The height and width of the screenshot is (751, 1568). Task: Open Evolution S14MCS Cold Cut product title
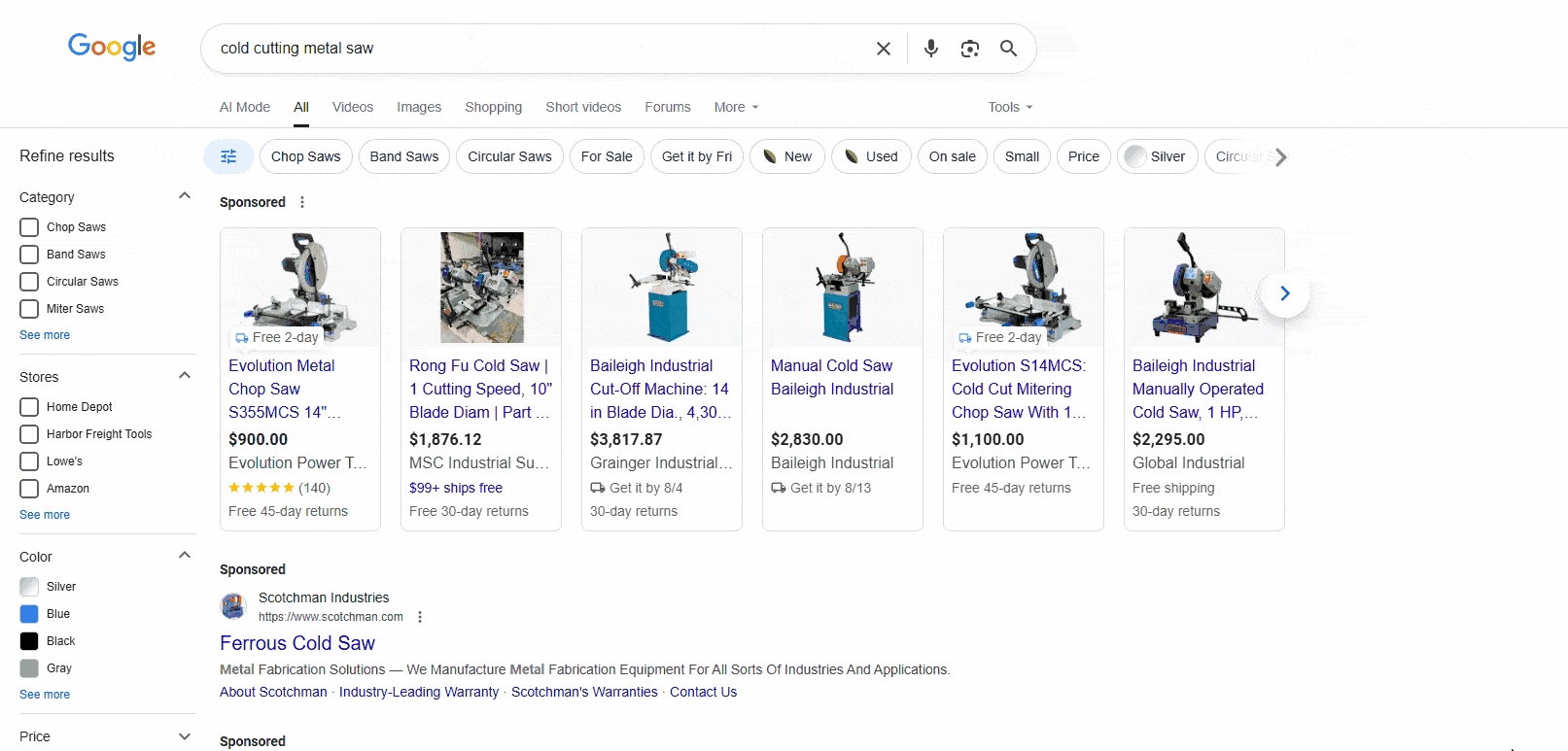[x=1019, y=389]
